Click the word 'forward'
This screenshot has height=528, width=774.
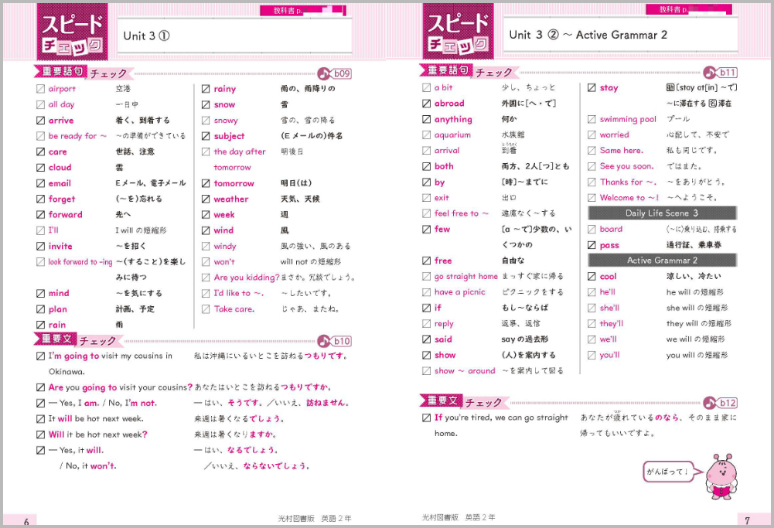(65, 215)
